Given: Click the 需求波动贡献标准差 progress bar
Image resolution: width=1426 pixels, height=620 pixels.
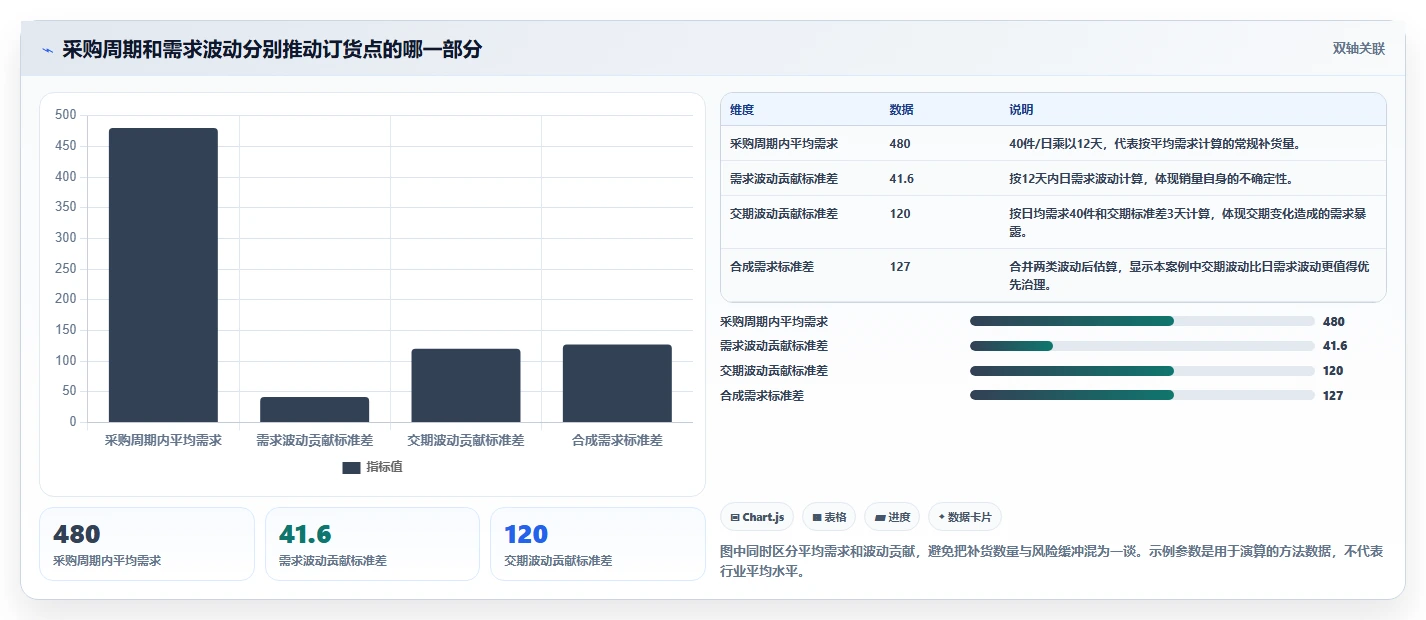Looking at the screenshot, I should click(1142, 346).
